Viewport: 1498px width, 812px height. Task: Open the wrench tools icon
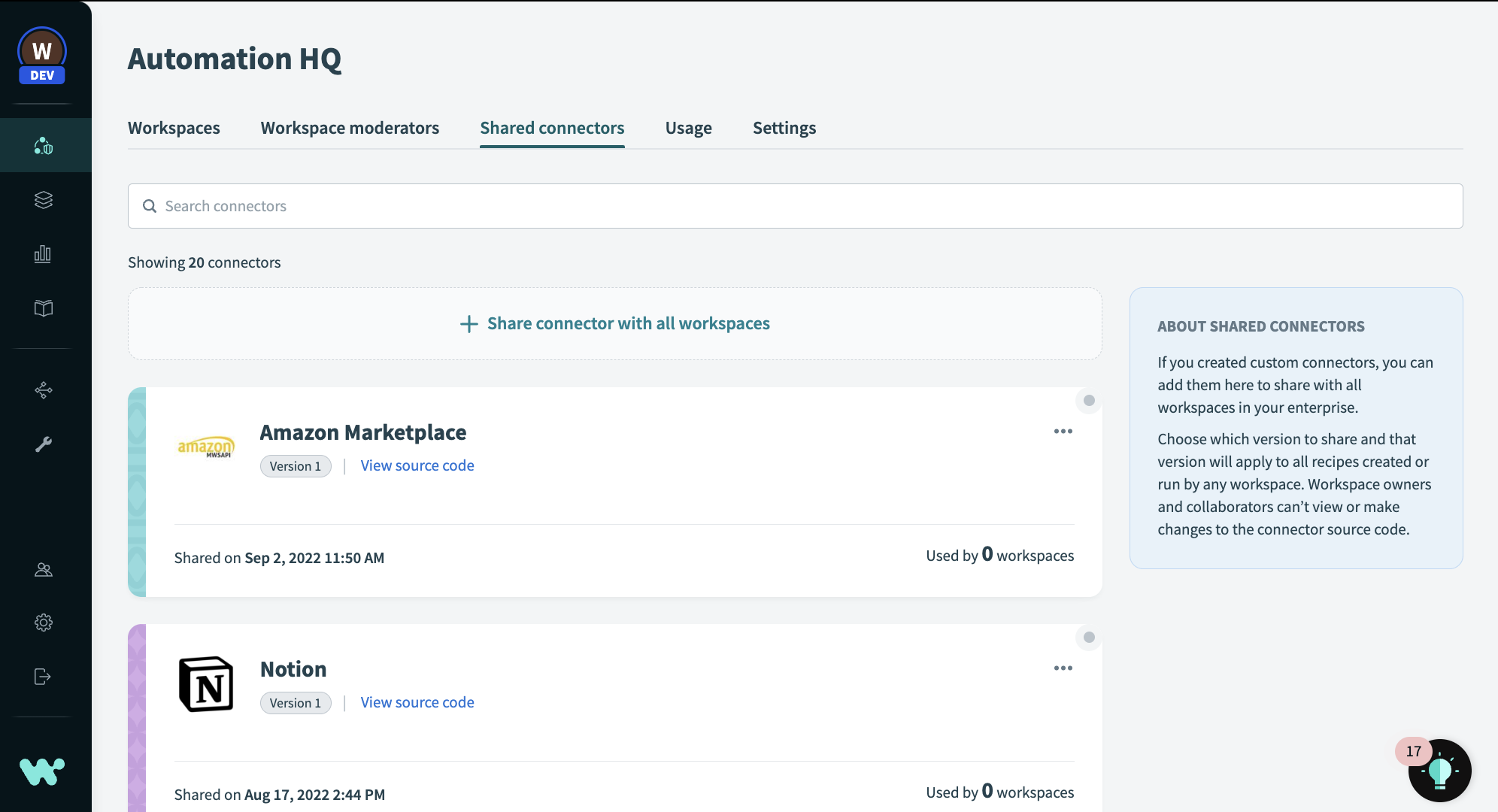[44, 444]
